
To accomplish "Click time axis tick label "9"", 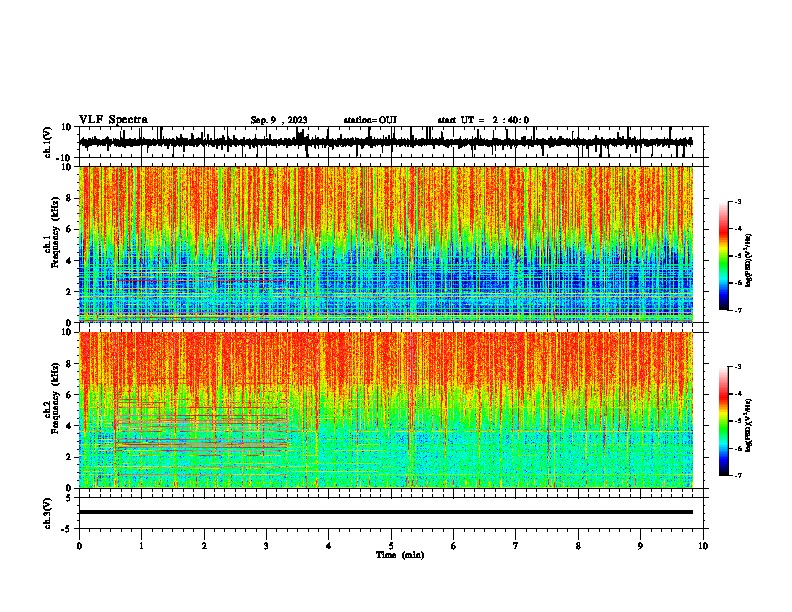I will click(640, 546).
